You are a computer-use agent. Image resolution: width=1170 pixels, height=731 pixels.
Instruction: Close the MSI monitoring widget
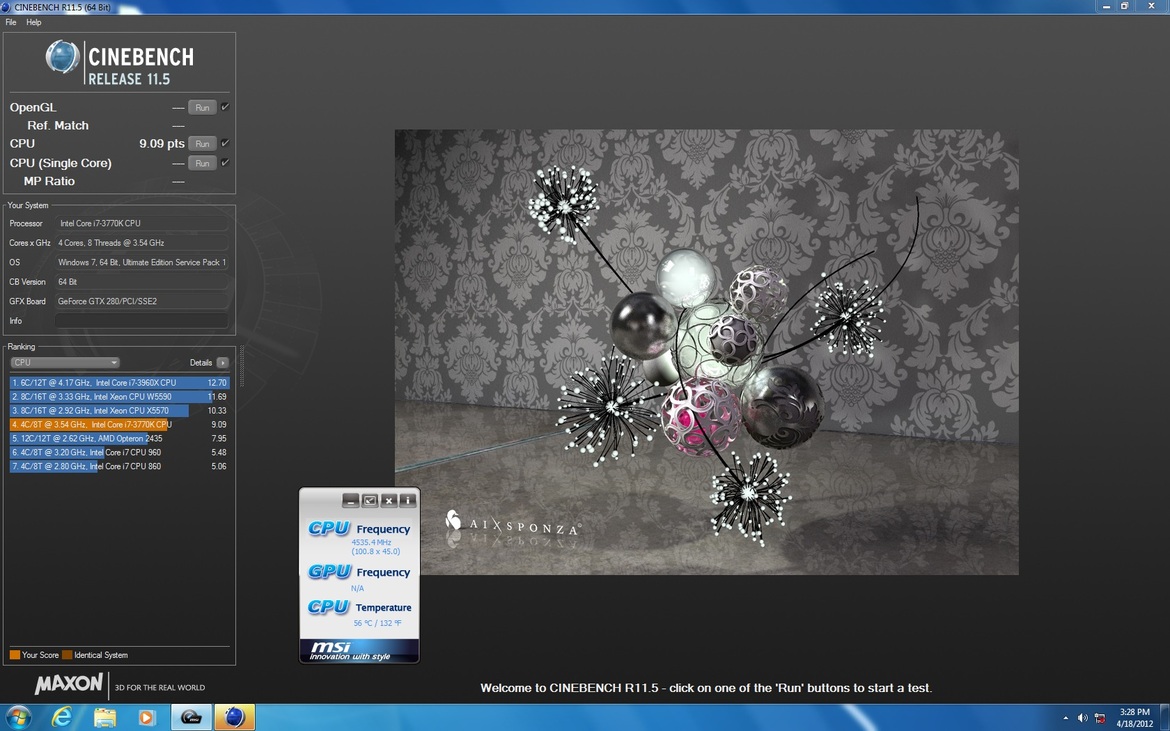click(x=389, y=501)
